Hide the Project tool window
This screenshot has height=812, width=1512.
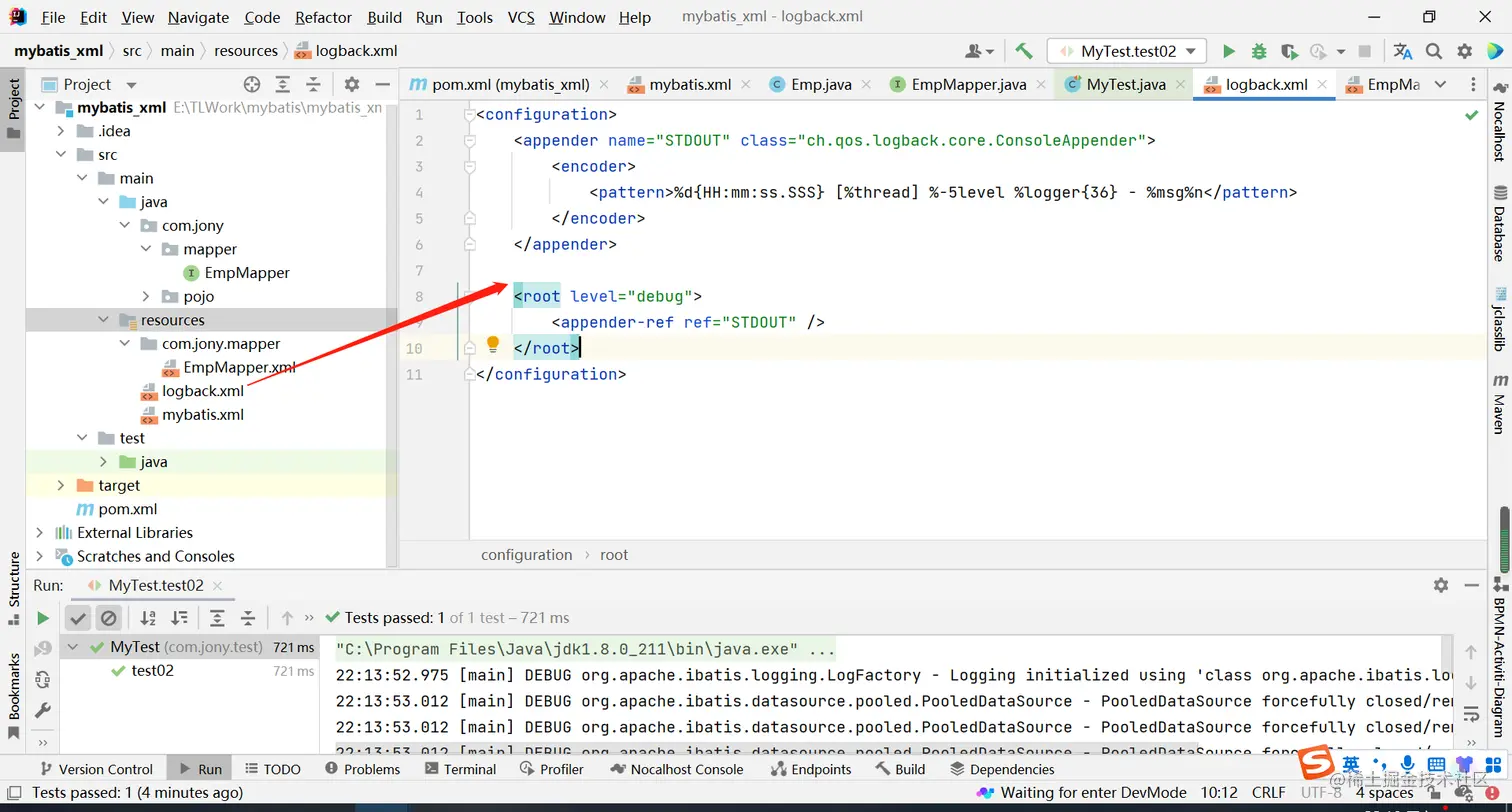pos(382,85)
